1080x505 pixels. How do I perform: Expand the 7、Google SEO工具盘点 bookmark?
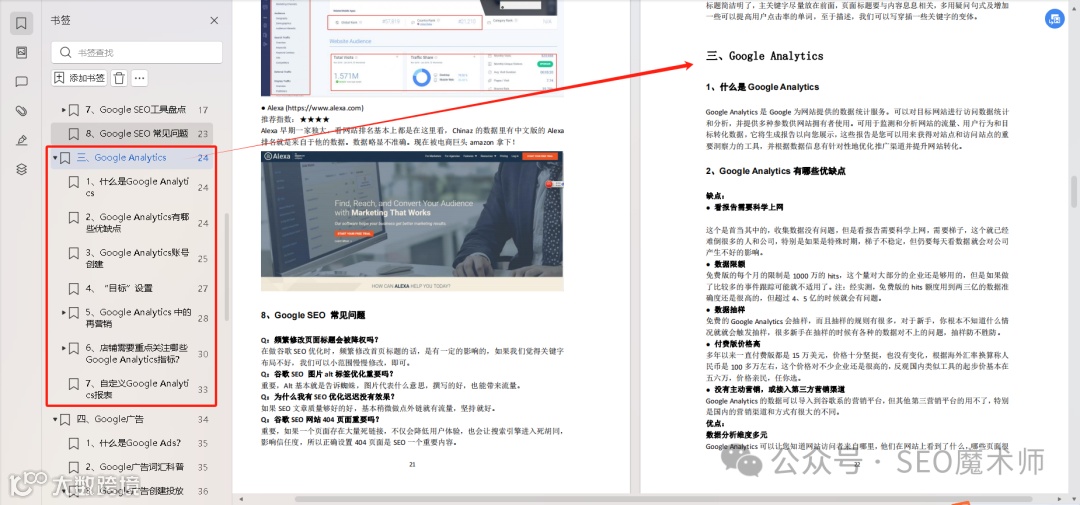pyautogui.click(x=64, y=110)
